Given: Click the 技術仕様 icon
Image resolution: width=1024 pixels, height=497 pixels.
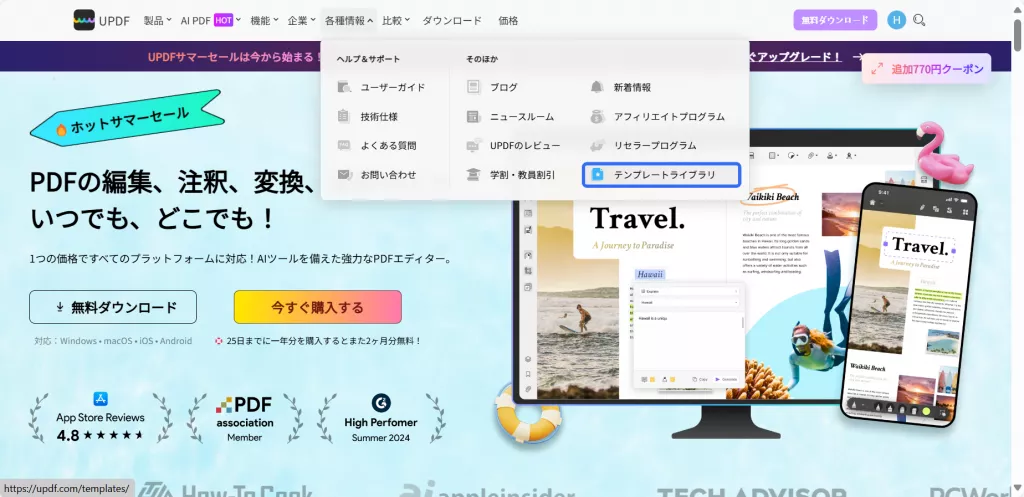Looking at the screenshot, I should click(344, 116).
